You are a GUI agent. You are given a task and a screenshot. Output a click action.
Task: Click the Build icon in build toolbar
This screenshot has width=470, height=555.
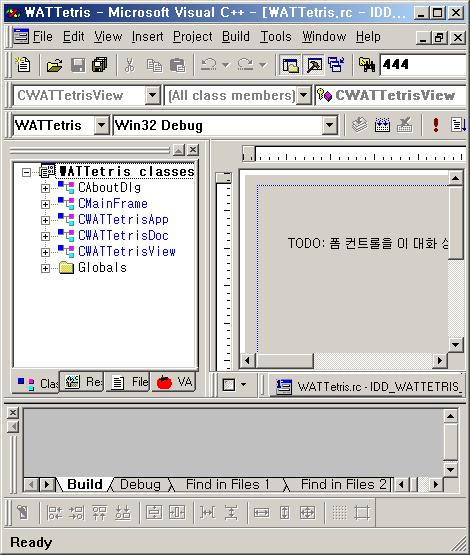[x=382, y=125]
